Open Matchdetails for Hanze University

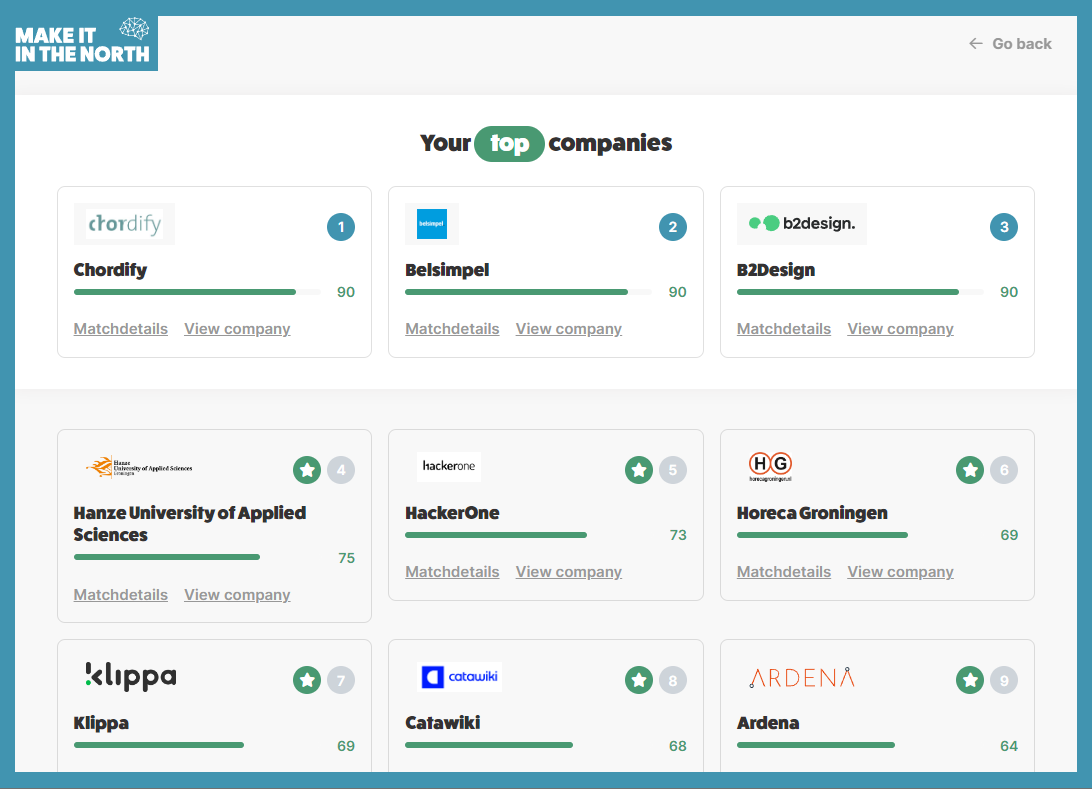tap(120, 595)
